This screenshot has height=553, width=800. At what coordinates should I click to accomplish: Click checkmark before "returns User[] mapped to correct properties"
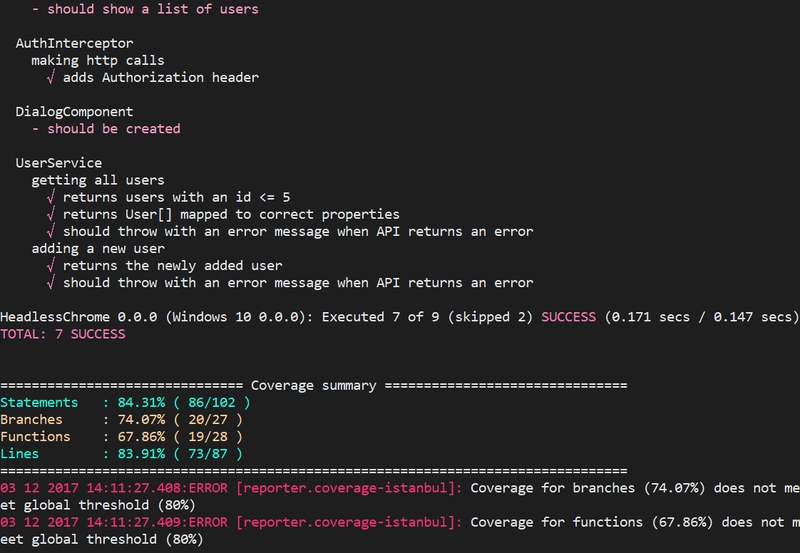[x=51, y=214]
